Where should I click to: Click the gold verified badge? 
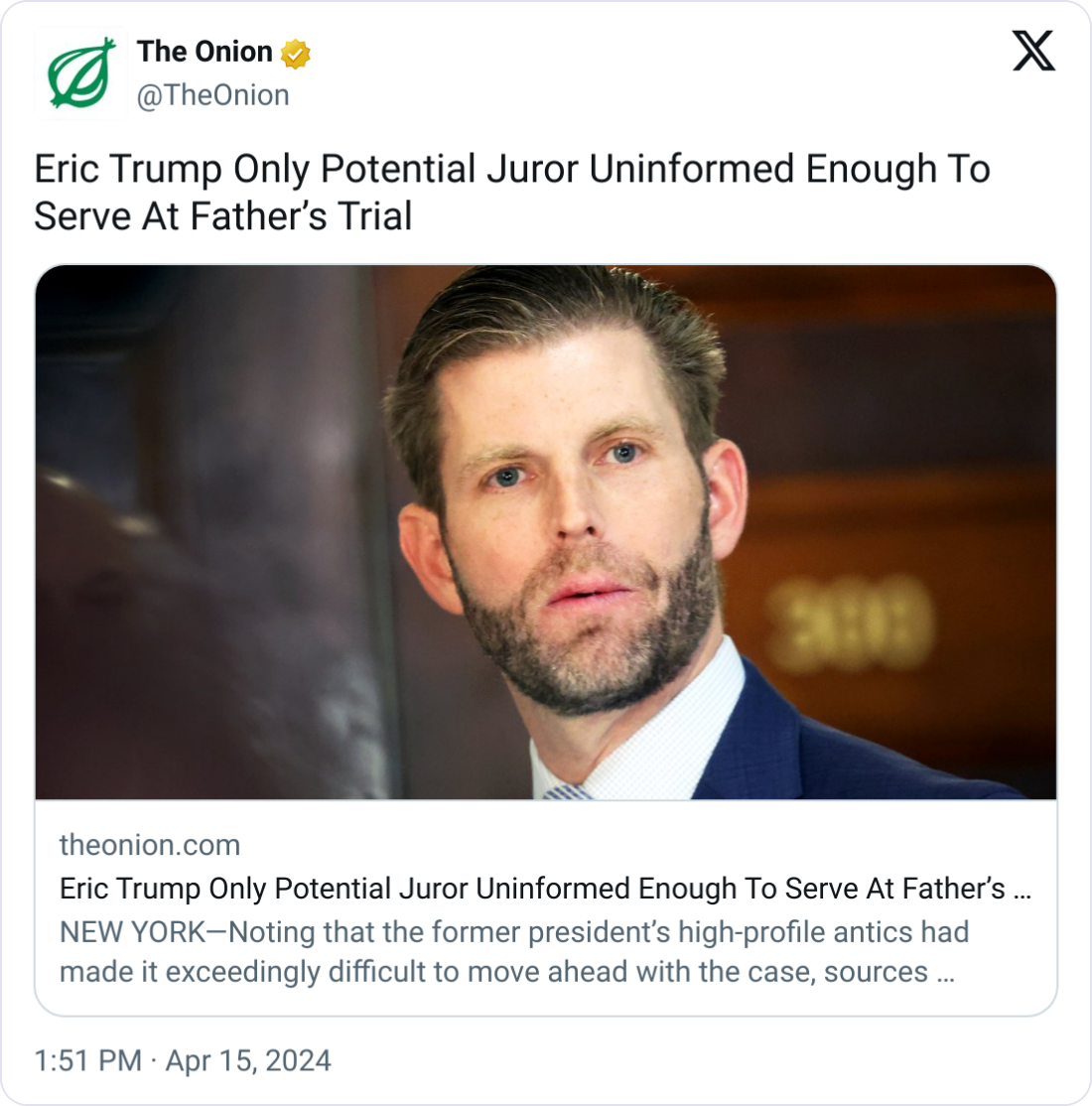[x=295, y=54]
